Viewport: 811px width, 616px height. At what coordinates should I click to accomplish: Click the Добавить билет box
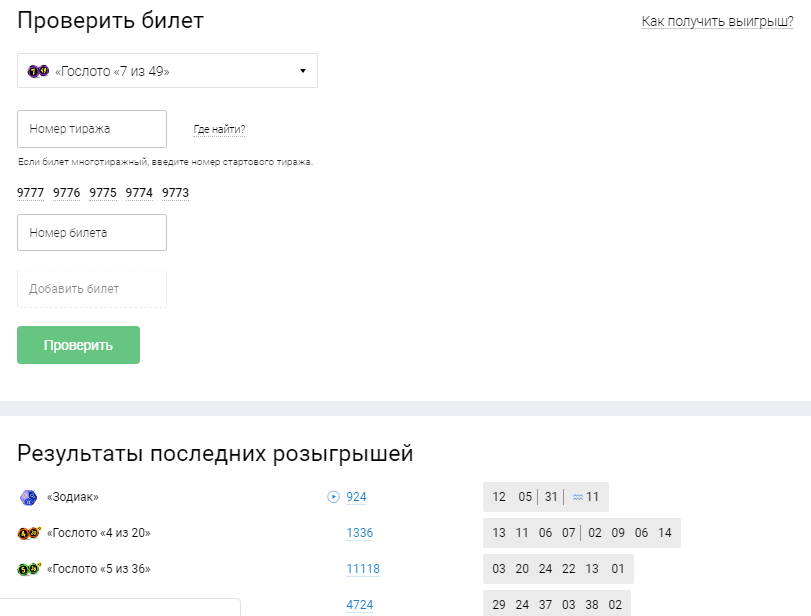pyautogui.click(x=92, y=289)
